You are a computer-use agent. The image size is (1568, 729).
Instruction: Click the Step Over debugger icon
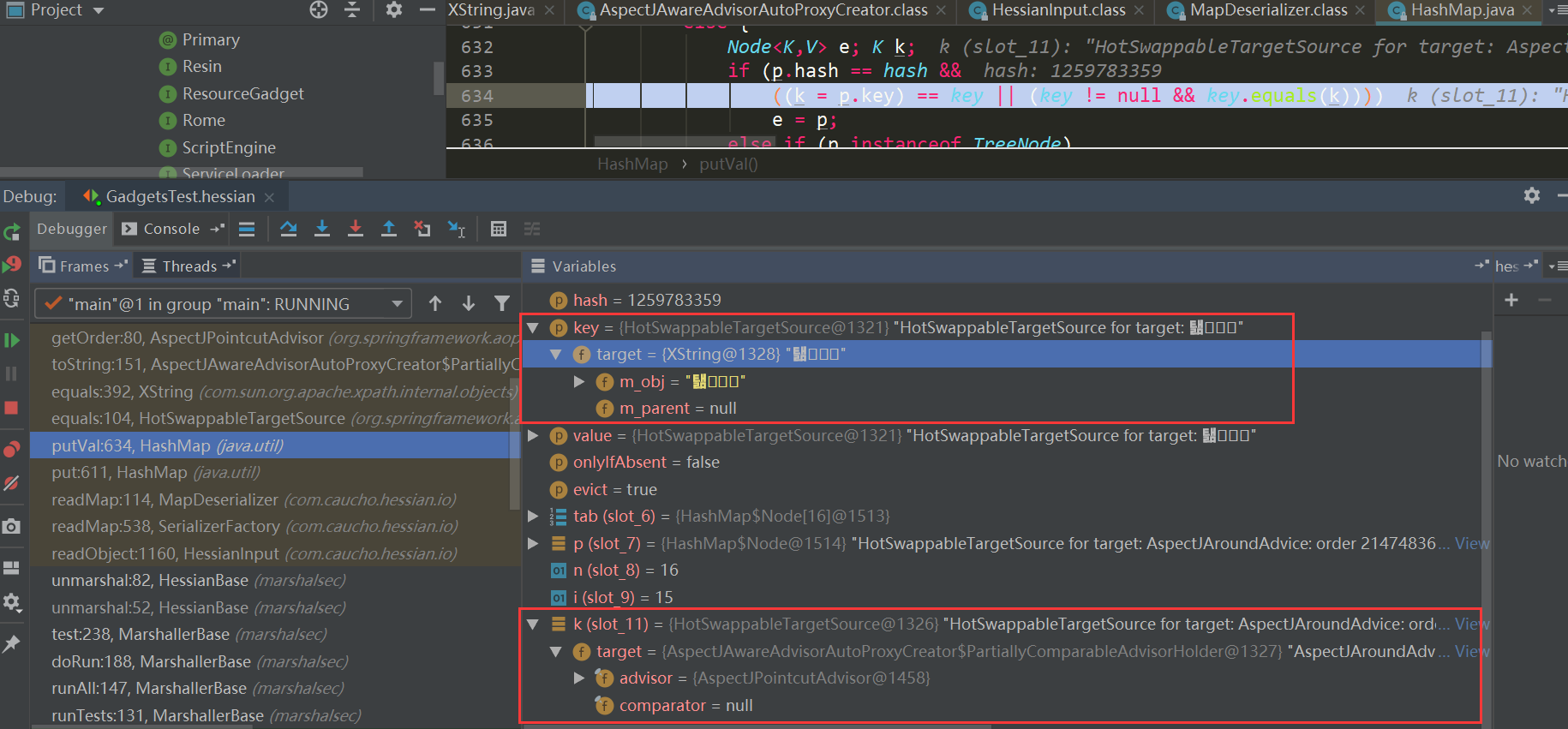[x=289, y=229]
